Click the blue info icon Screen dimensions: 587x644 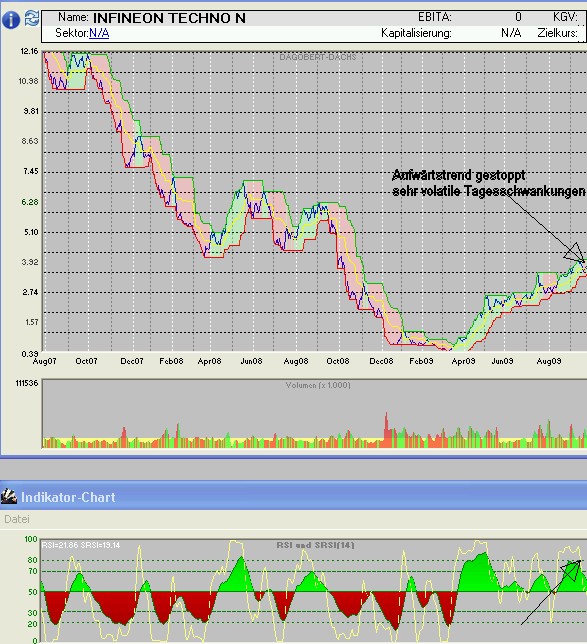point(10,19)
